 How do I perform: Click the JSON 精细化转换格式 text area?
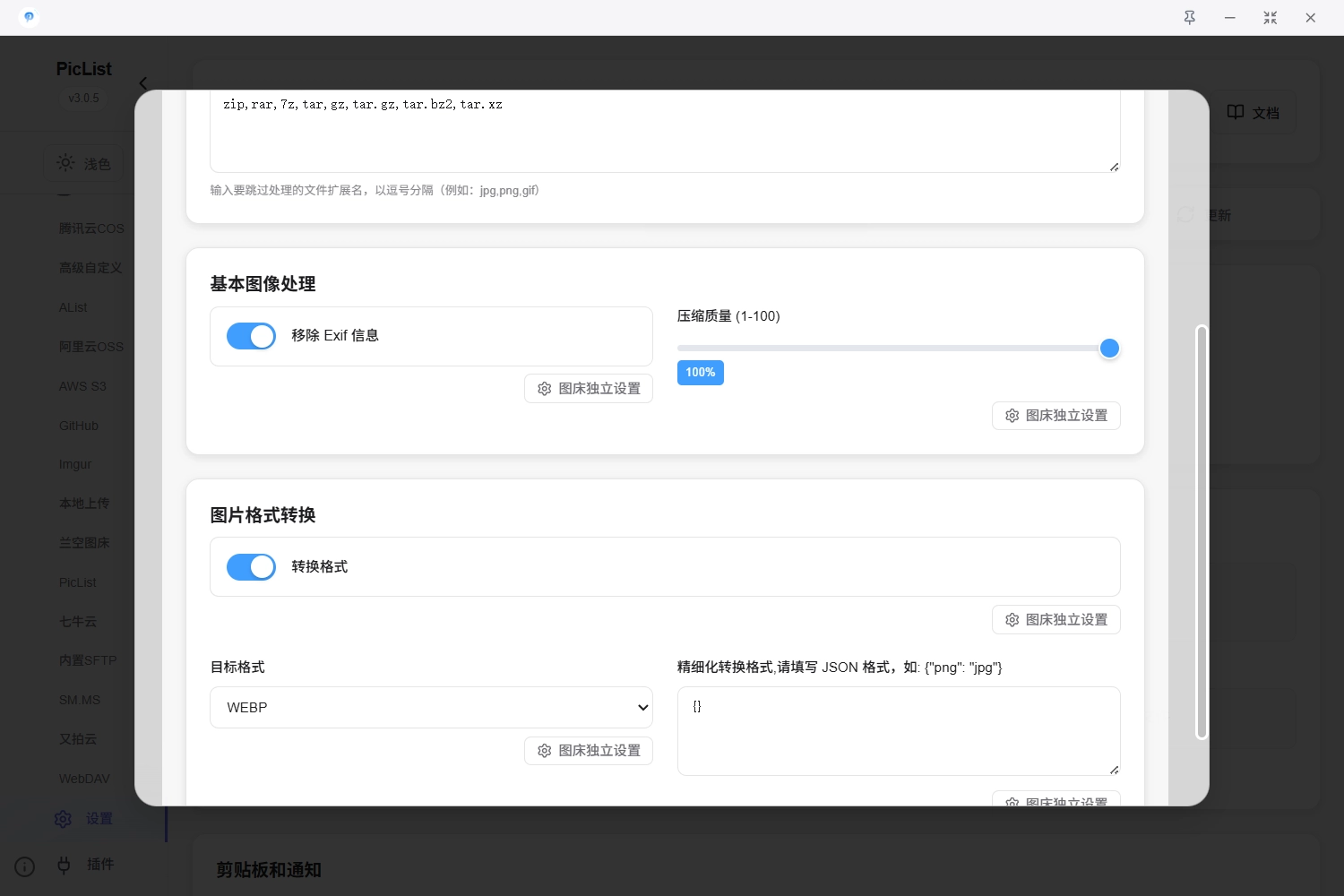[x=898, y=730]
